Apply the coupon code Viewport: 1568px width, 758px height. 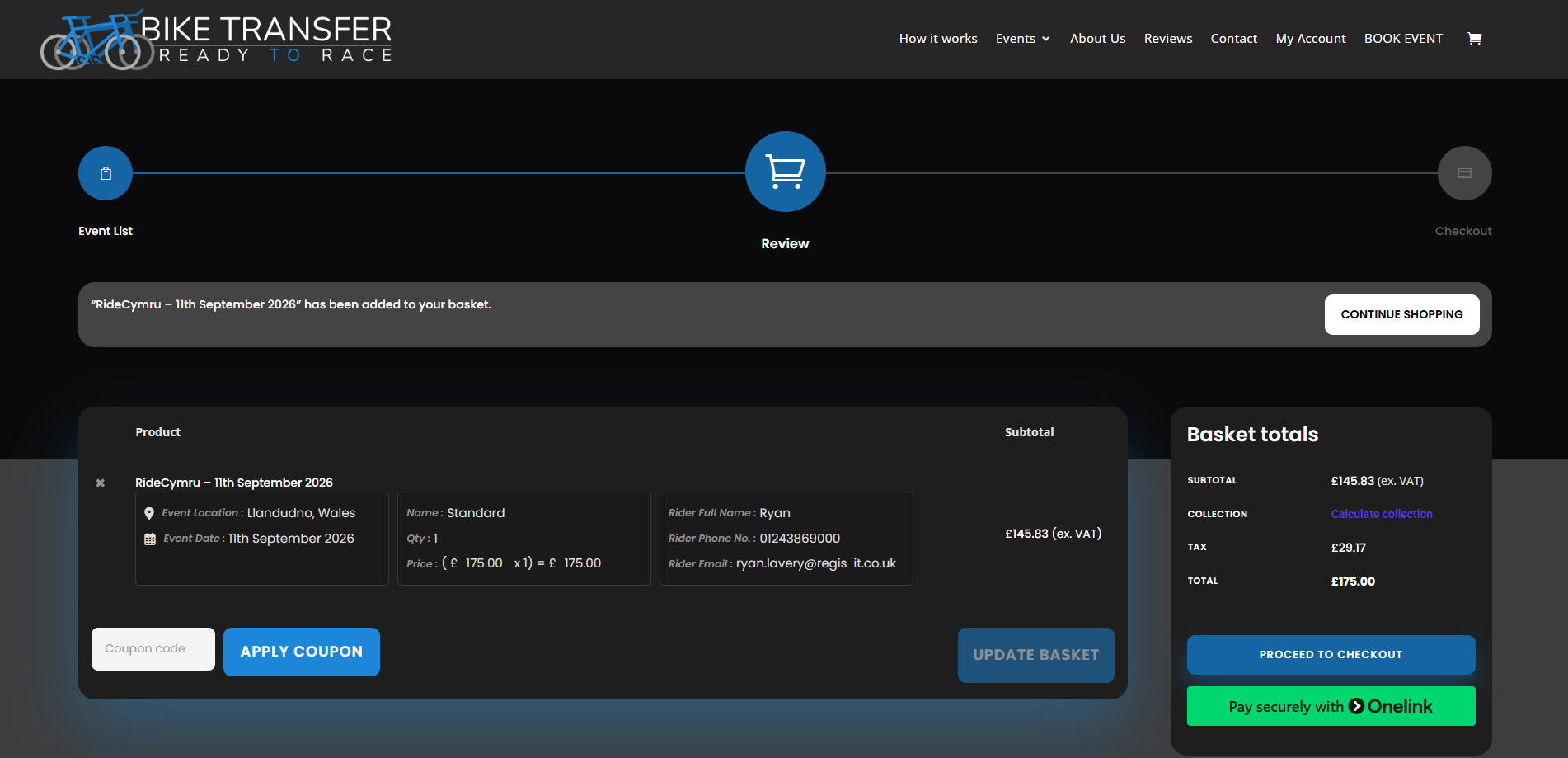[302, 652]
